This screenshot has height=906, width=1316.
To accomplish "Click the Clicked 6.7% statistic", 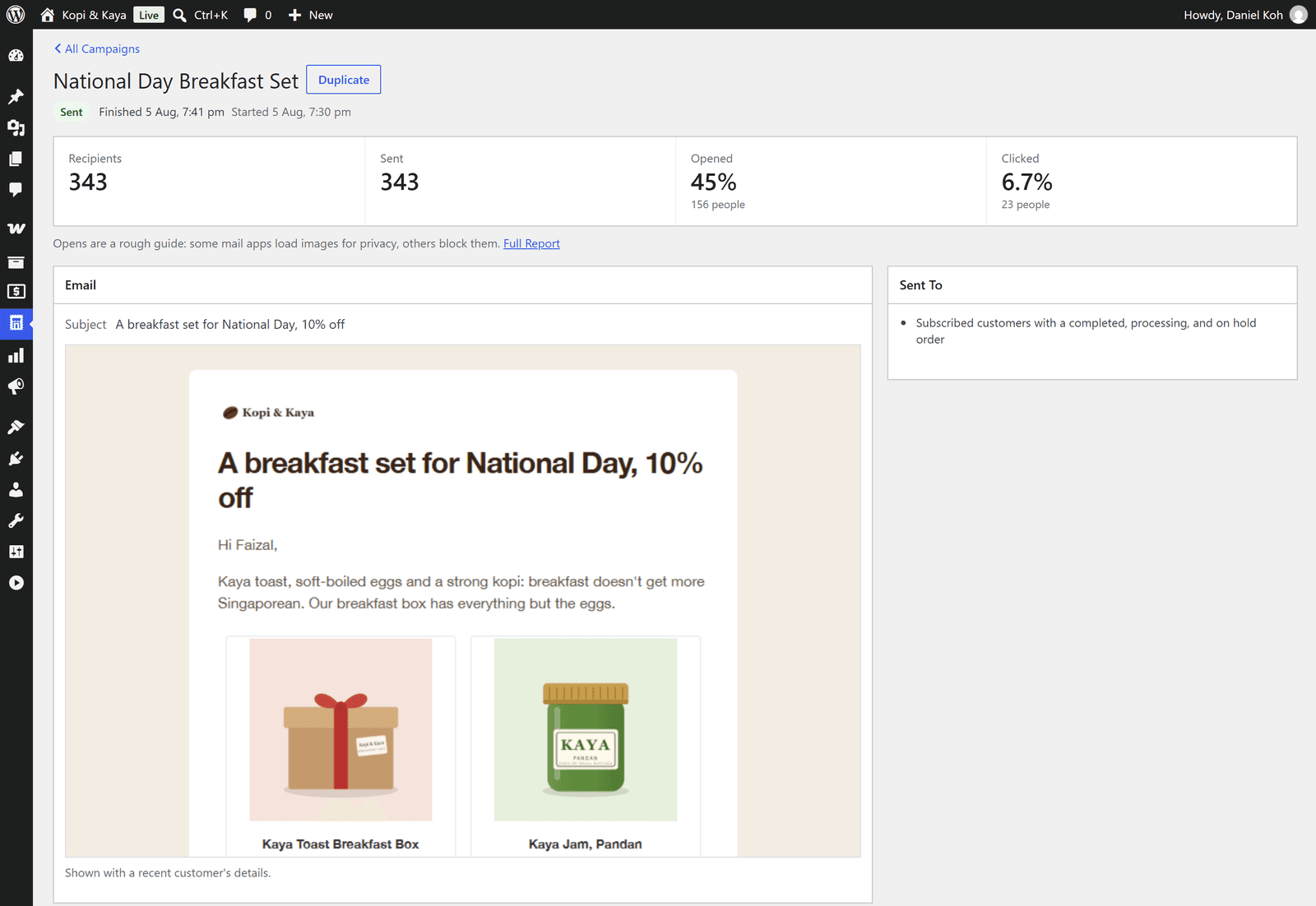I will 1026,182.
